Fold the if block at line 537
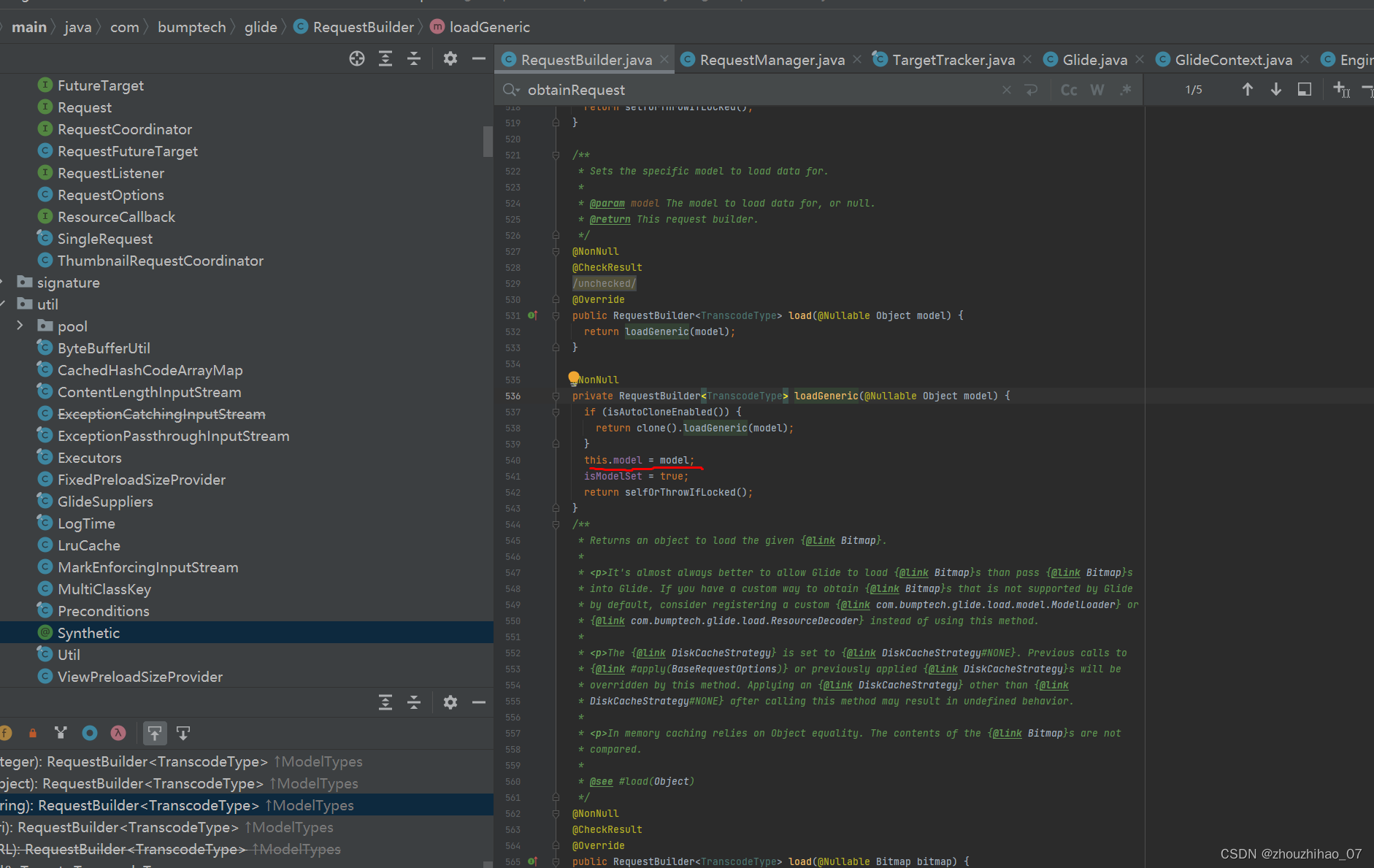Image resolution: width=1374 pixels, height=868 pixels. (x=556, y=412)
